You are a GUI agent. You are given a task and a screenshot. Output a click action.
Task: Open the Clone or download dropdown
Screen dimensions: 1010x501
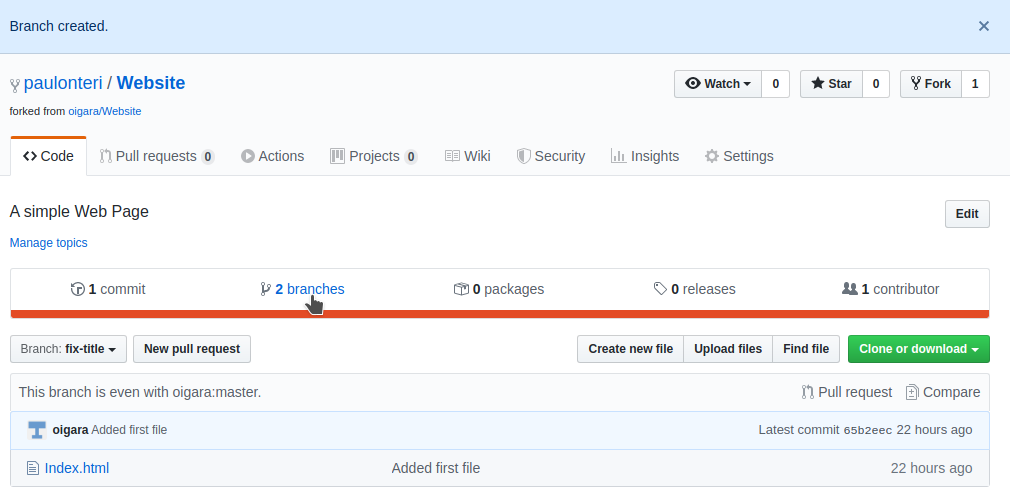918,349
